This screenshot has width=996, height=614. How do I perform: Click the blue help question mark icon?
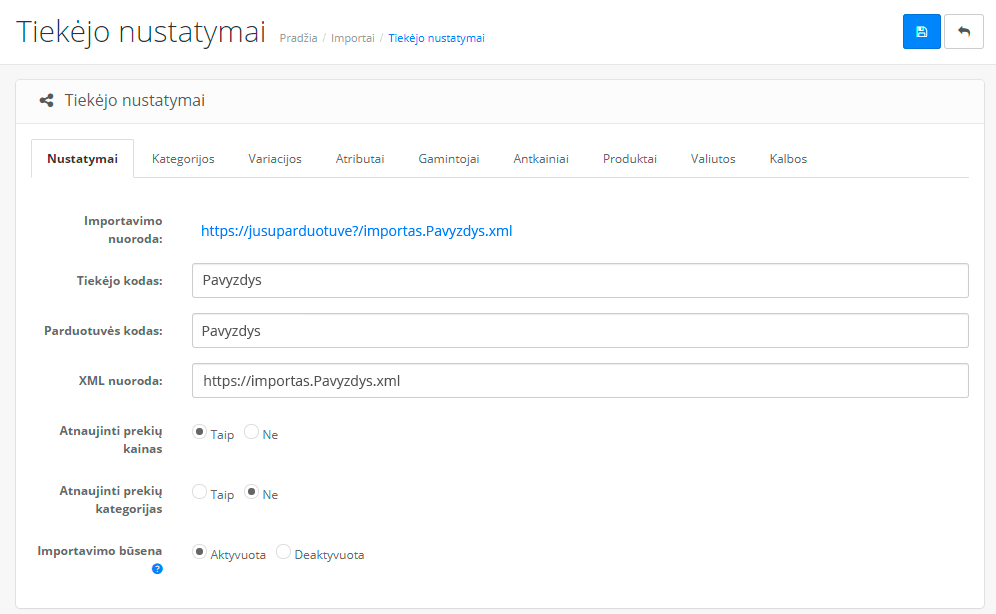coord(157,569)
